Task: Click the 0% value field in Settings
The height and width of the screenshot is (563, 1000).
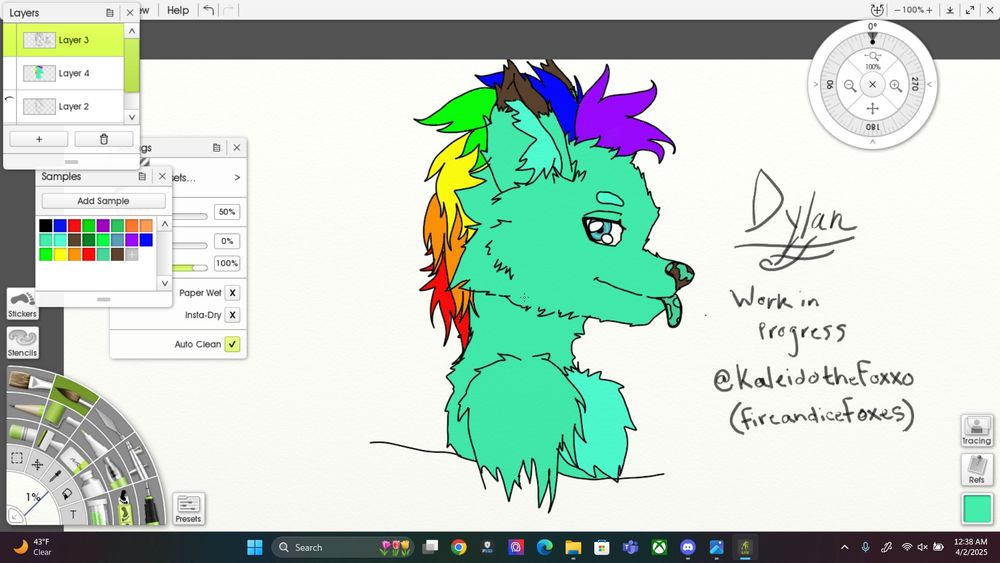Action: [227, 241]
